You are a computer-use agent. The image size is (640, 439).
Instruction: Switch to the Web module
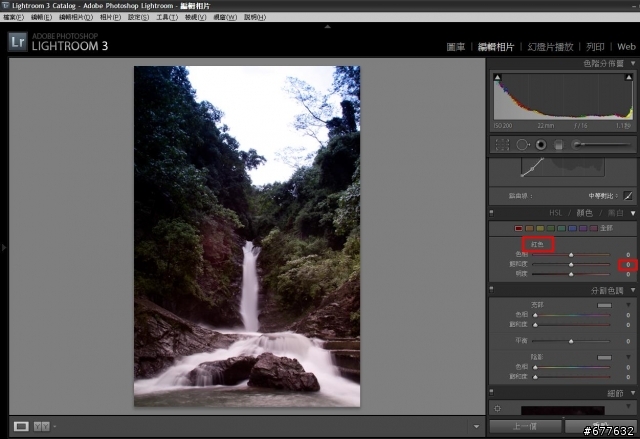(x=626, y=47)
